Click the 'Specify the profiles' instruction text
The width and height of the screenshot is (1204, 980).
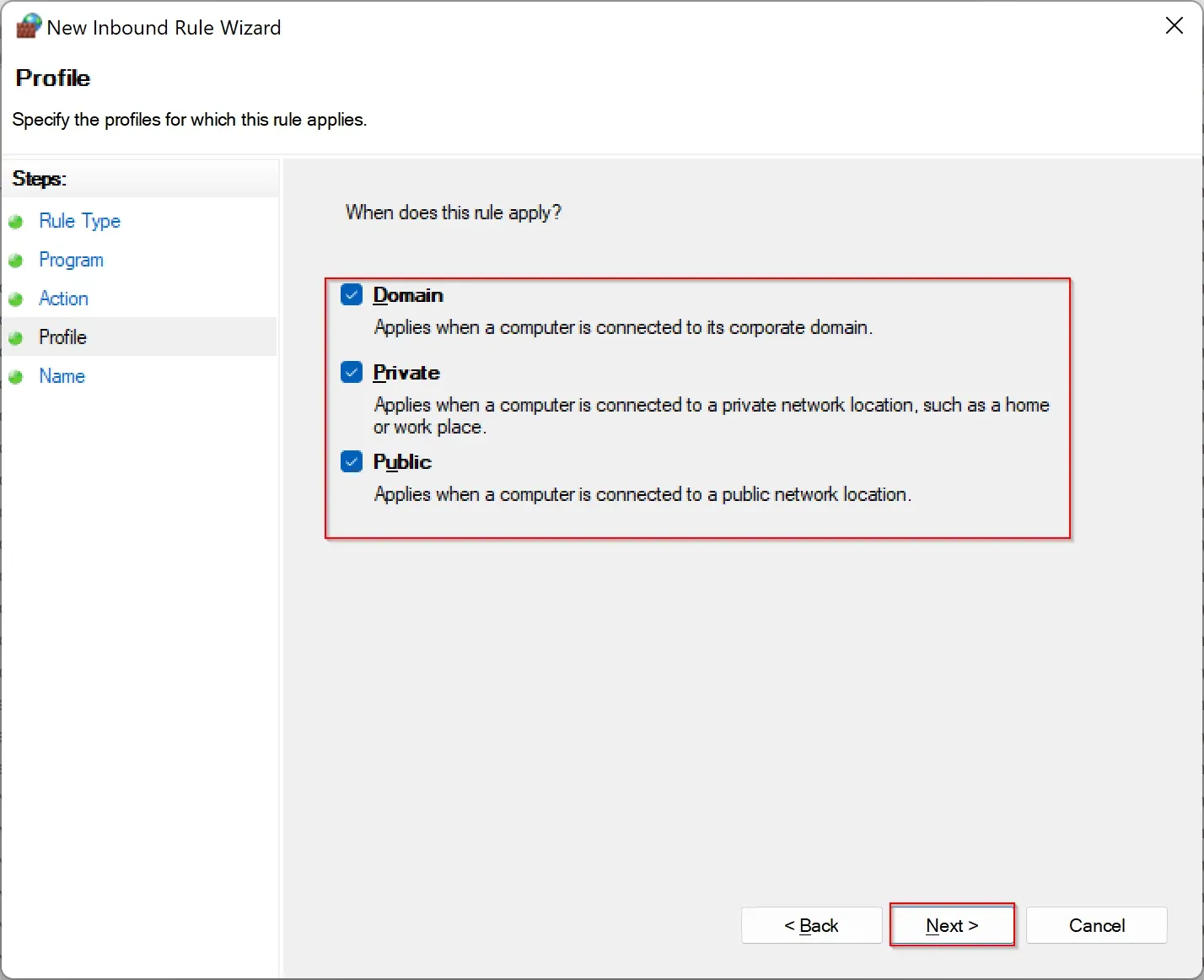[x=190, y=120]
